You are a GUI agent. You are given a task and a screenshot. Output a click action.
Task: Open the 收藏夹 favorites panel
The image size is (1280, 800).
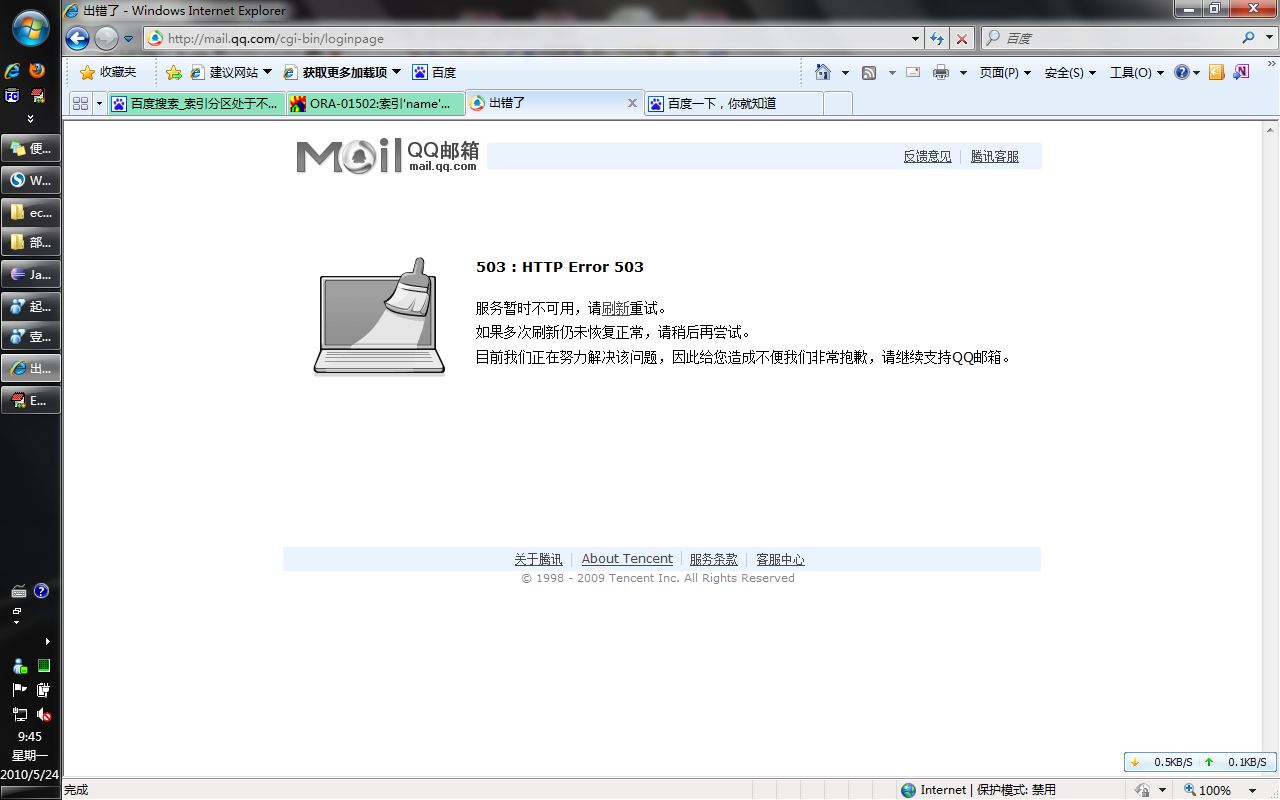click(x=108, y=72)
